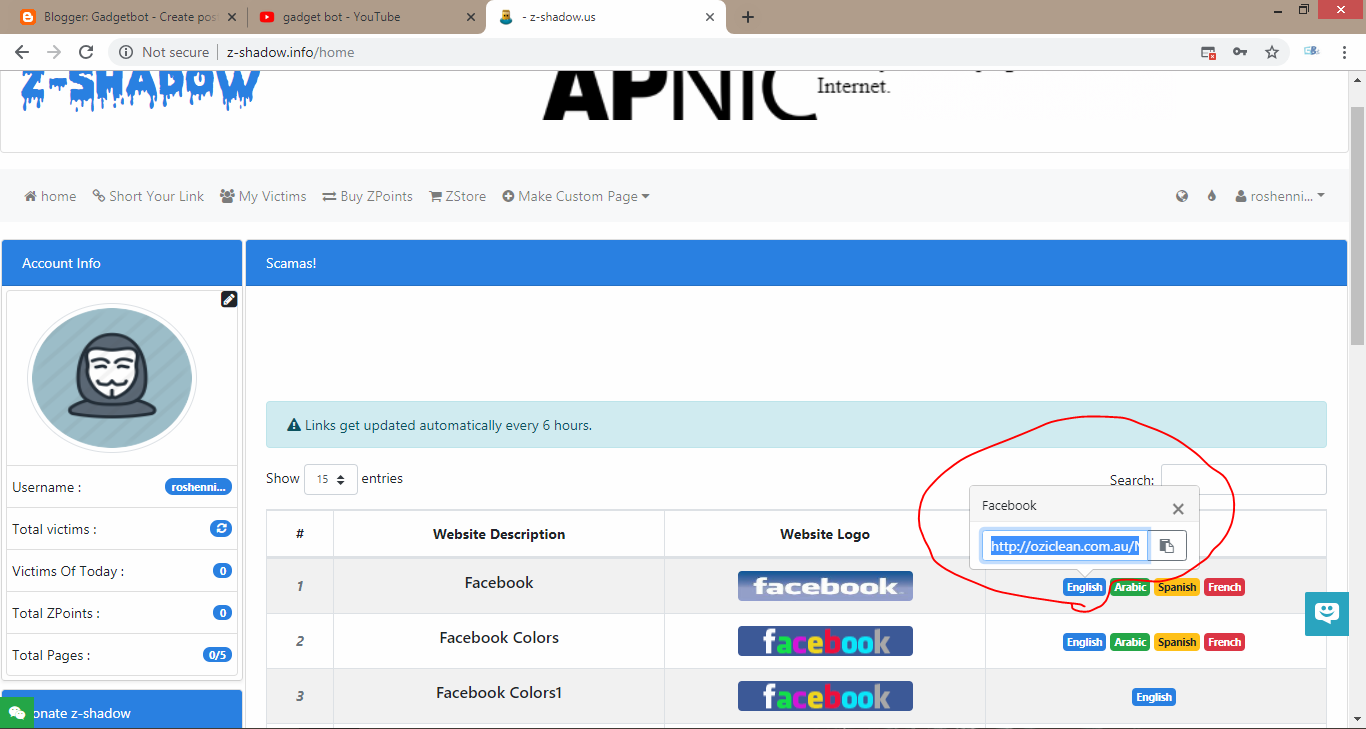
Task: Choose Arabic for the Facebook row
Action: (1130, 587)
